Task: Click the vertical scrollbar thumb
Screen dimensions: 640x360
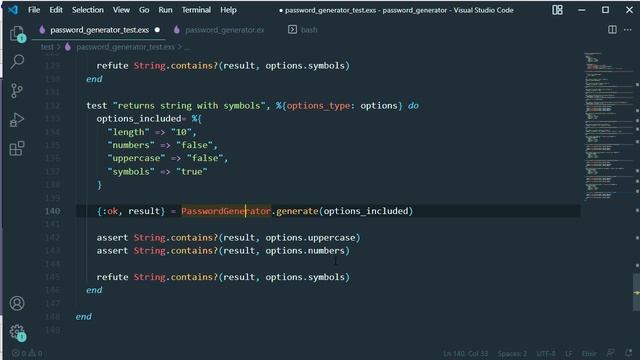Action: (636, 292)
